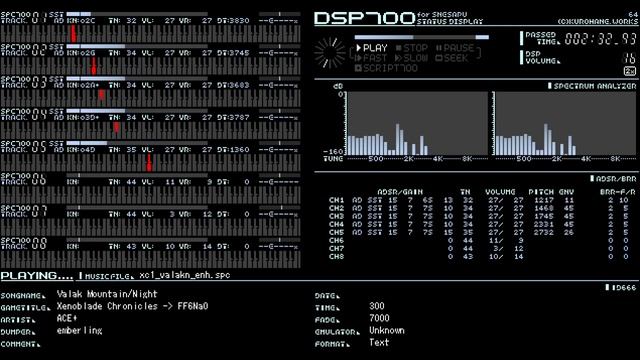
Task: Click the KUROHANE.WORKS copyright text
Action: [x=598, y=22]
